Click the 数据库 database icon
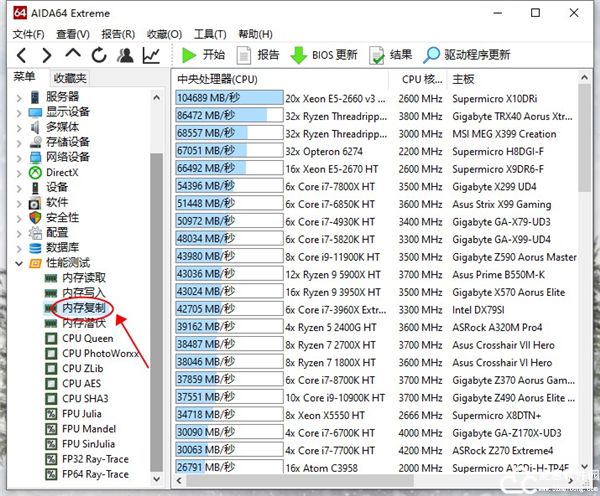Viewport: 600px width, 496px height. tap(35, 248)
